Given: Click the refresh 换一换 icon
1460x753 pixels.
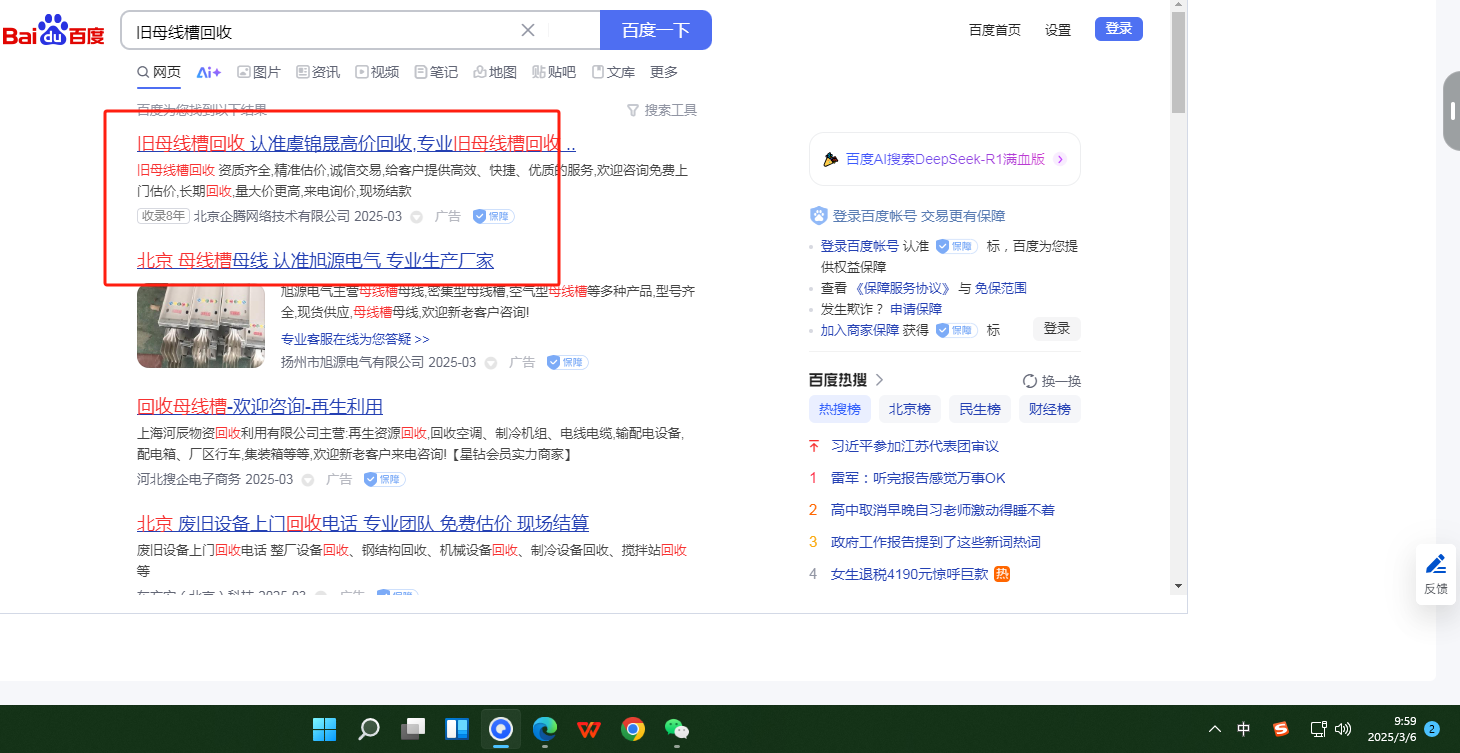Looking at the screenshot, I should coord(1030,381).
